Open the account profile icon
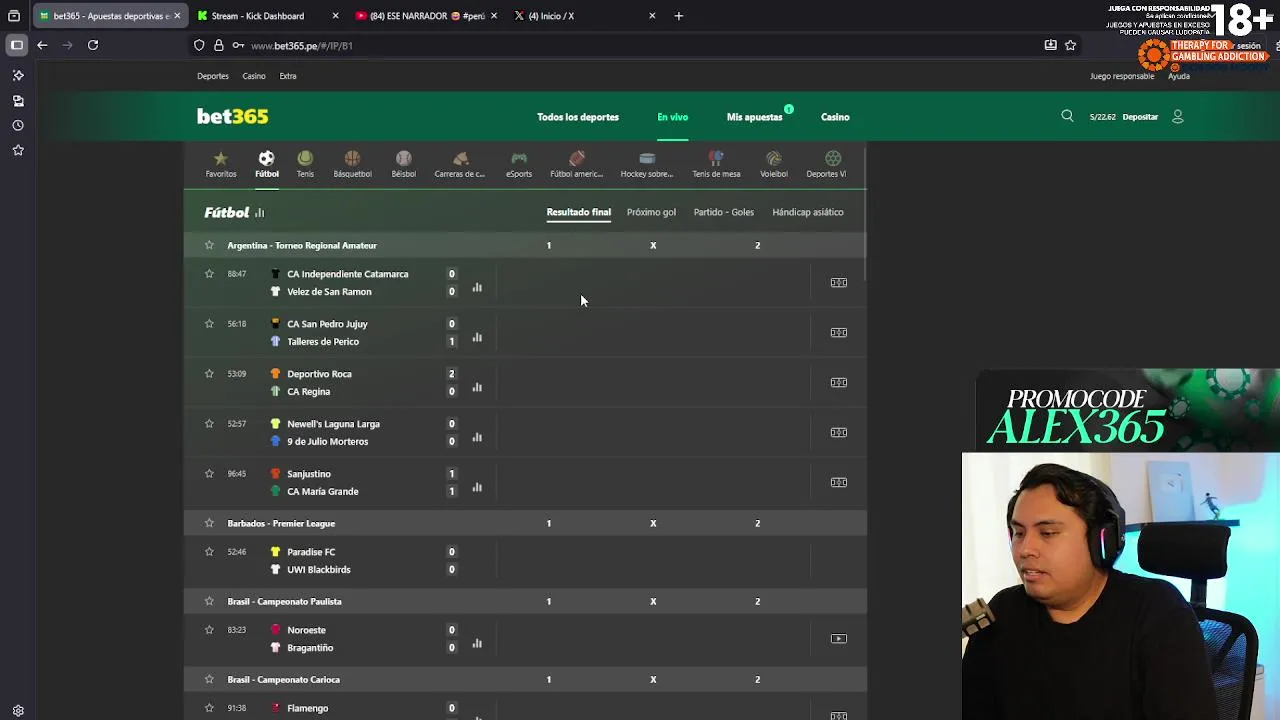Image resolution: width=1280 pixels, height=720 pixels. [x=1178, y=117]
